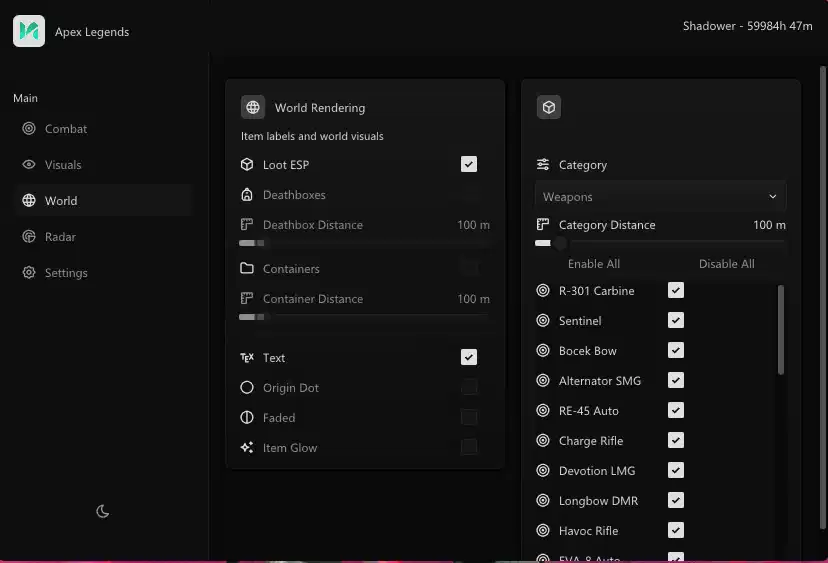Uncheck the Loot ESP checkbox
The height and width of the screenshot is (563, 828).
[x=469, y=164]
